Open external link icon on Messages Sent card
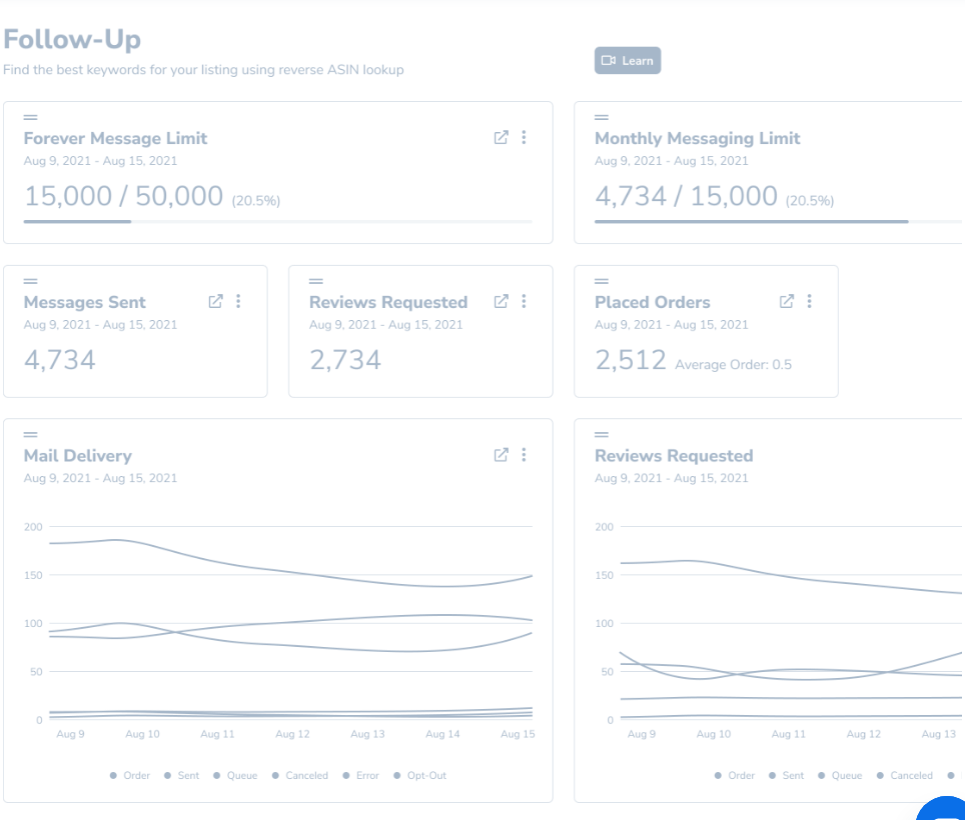Screen dimensions: 965x820 [x=215, y=301]
